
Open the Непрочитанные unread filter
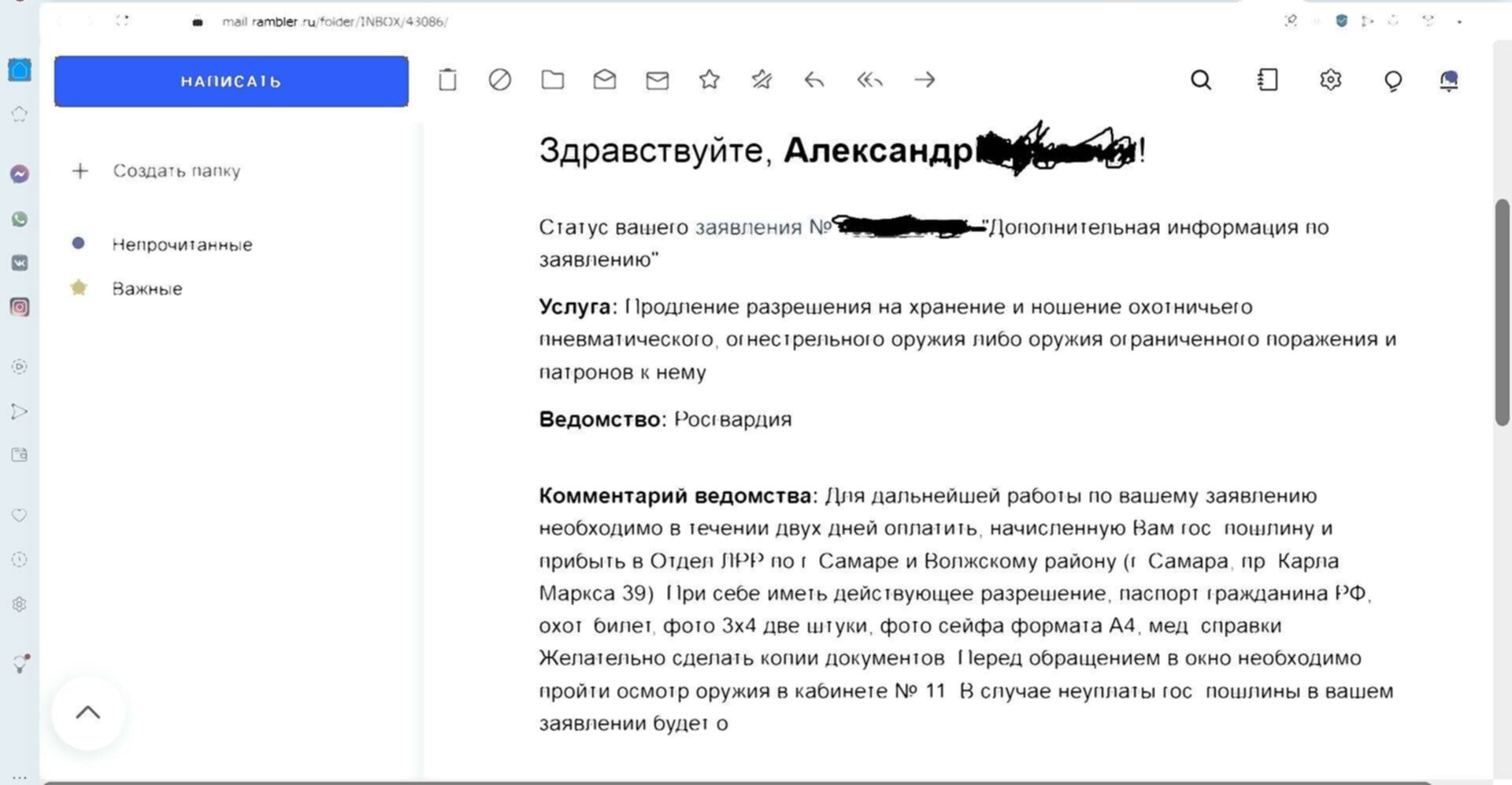(x=182, y=245)
